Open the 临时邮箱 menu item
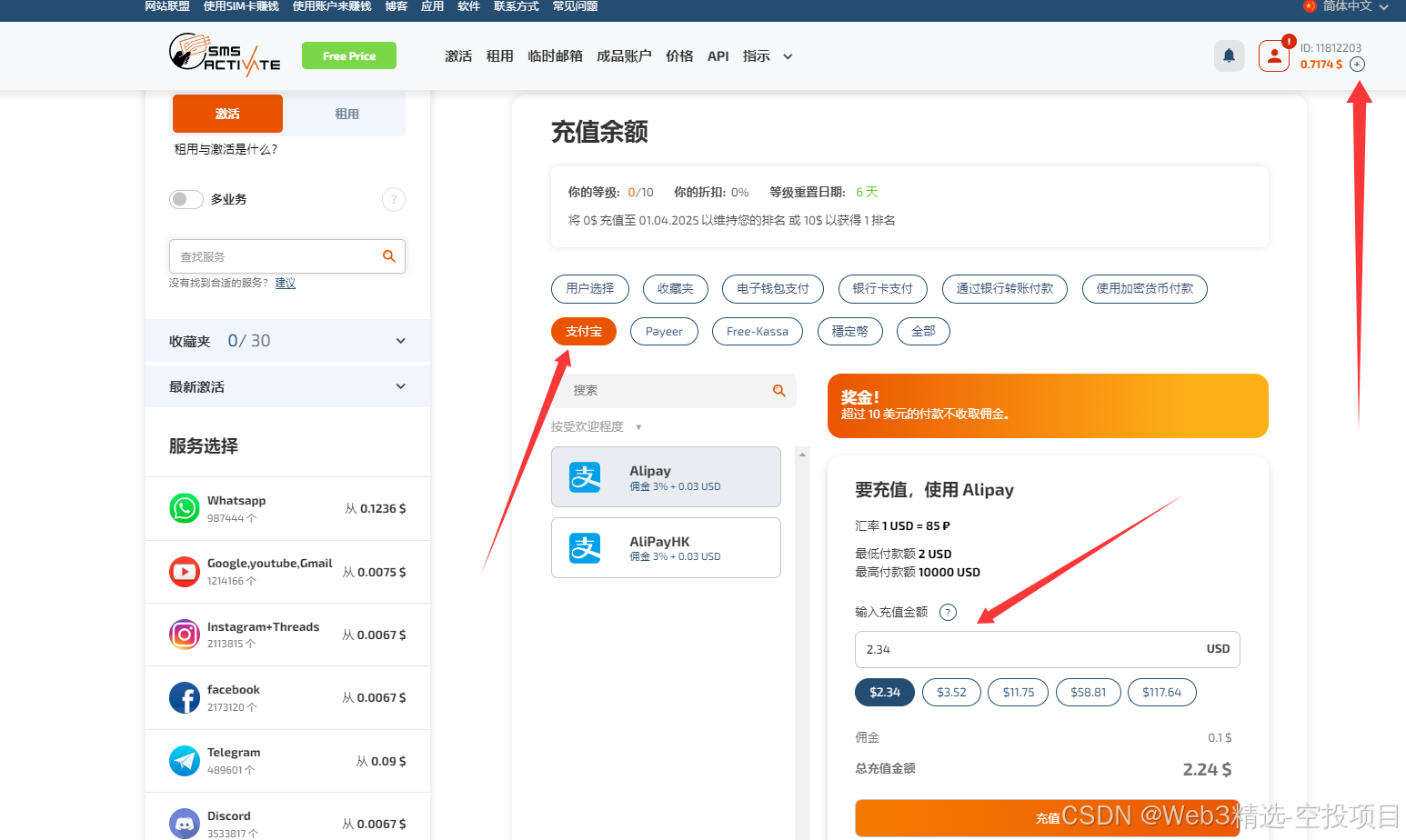1406x840 pixels. click(x=555, y=56)
